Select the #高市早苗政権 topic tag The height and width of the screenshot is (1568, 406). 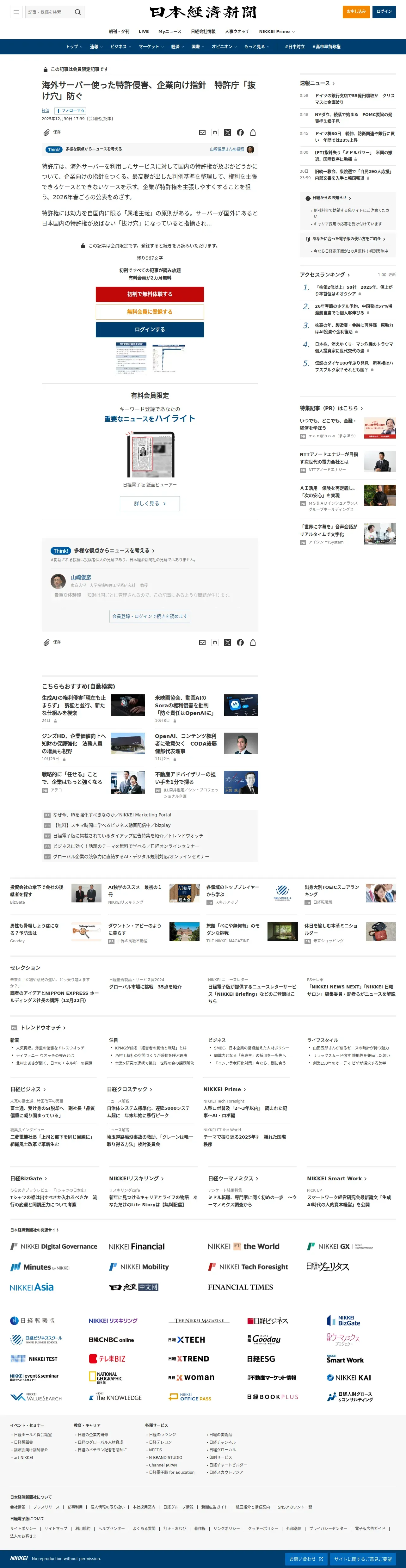(x=326, y=47)
